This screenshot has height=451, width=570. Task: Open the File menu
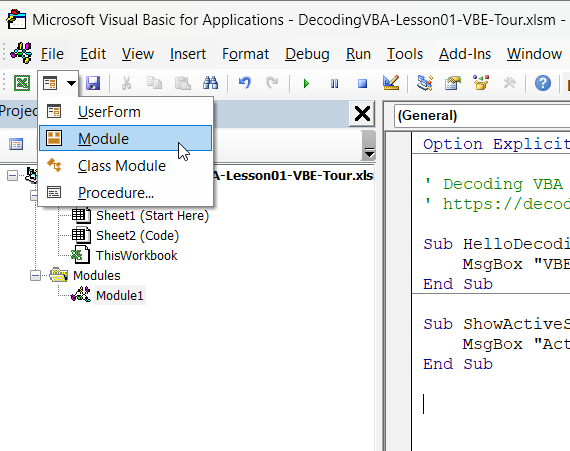click(52, 54)
